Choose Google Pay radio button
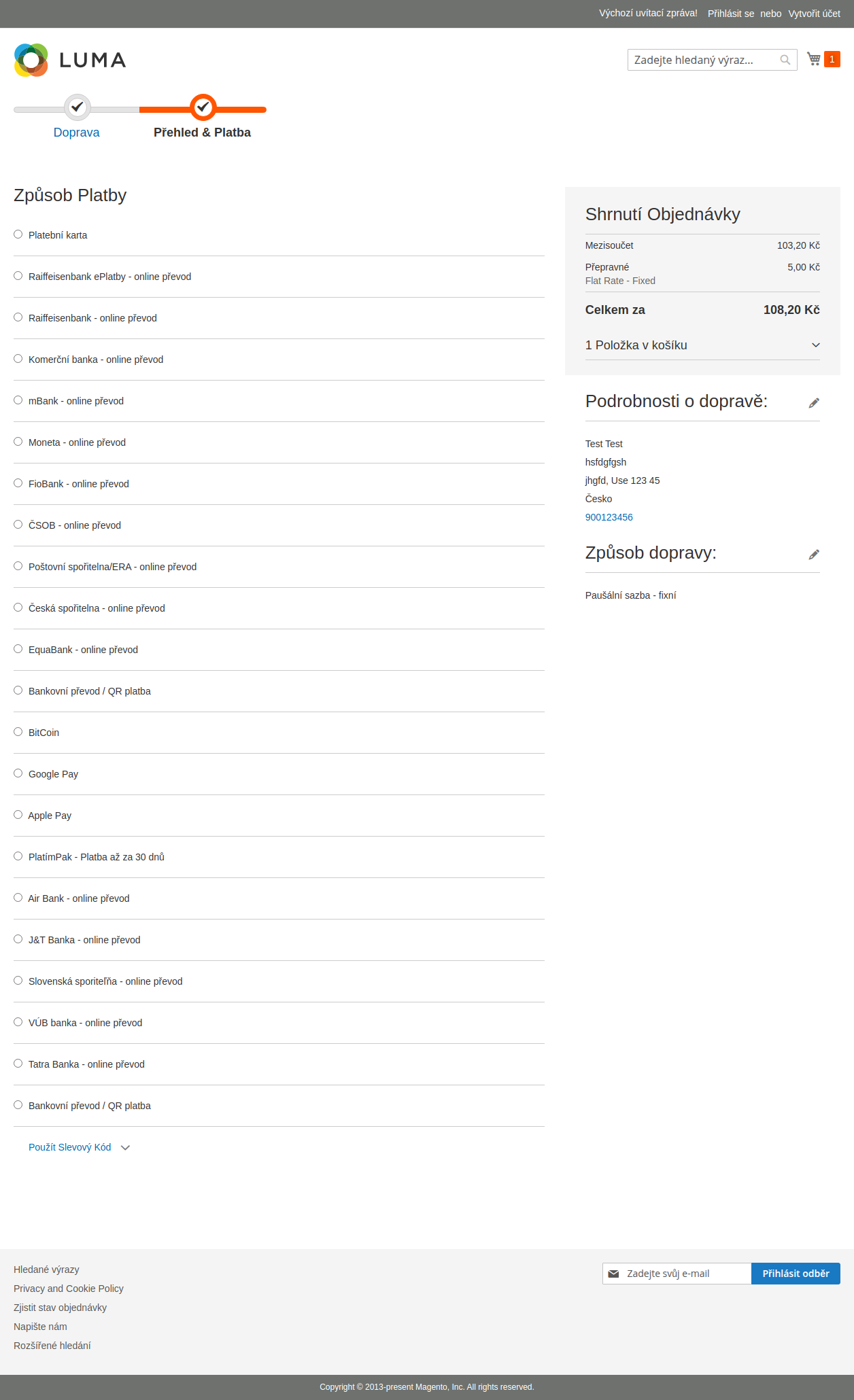This screenshot has width=854, height=1400. click(x=18, y=773)
